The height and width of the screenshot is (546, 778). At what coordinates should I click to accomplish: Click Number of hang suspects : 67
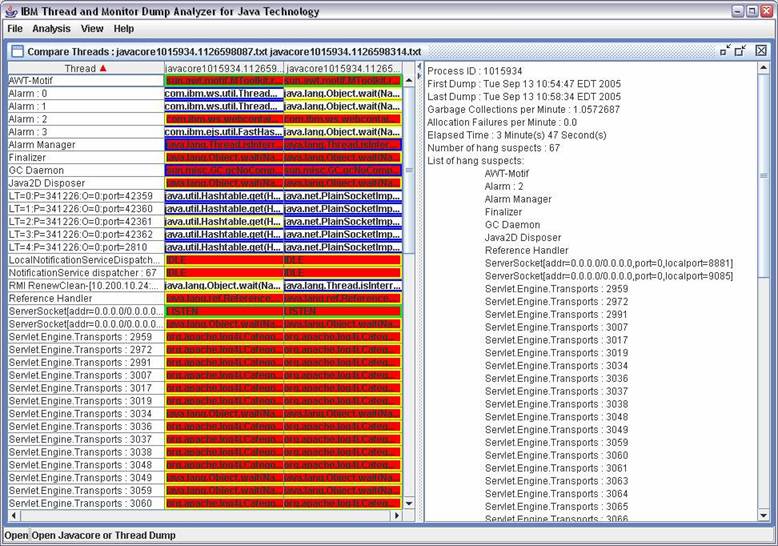click(494, 148)
